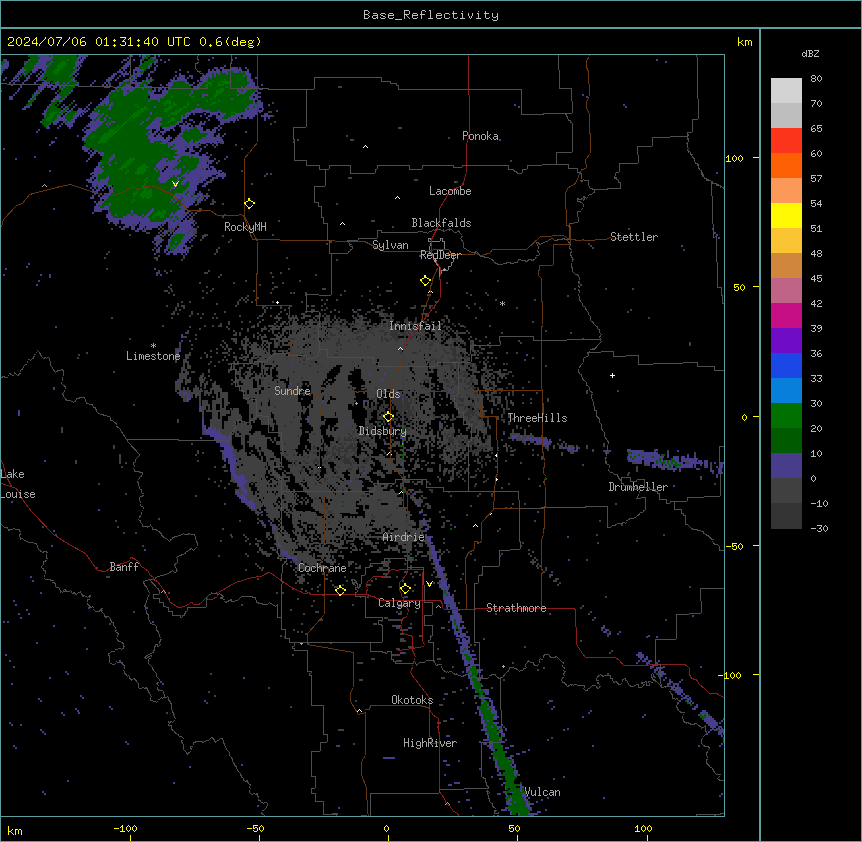Click the RedDeer city label
This screenshot has width=862, height=842.
440,255
